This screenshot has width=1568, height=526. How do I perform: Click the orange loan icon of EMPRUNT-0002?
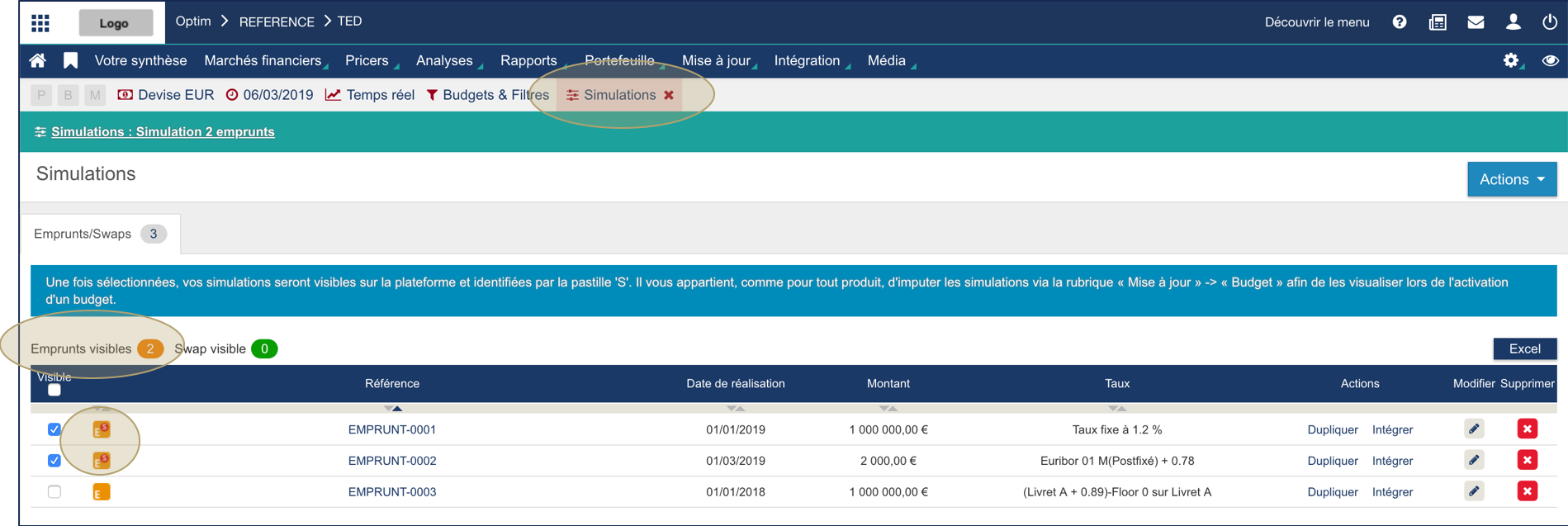pos(102,461)
